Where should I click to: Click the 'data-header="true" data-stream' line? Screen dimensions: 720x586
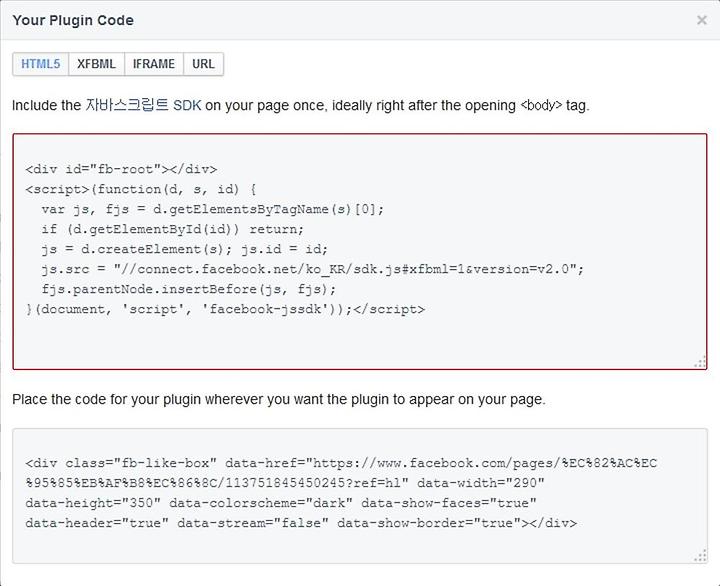[x=301, y=523]
